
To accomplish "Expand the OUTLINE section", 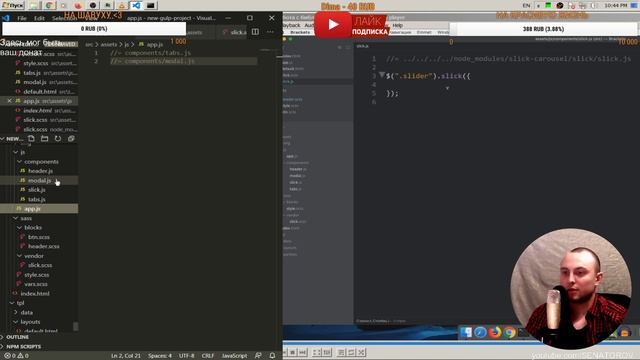I will (18, 337).
